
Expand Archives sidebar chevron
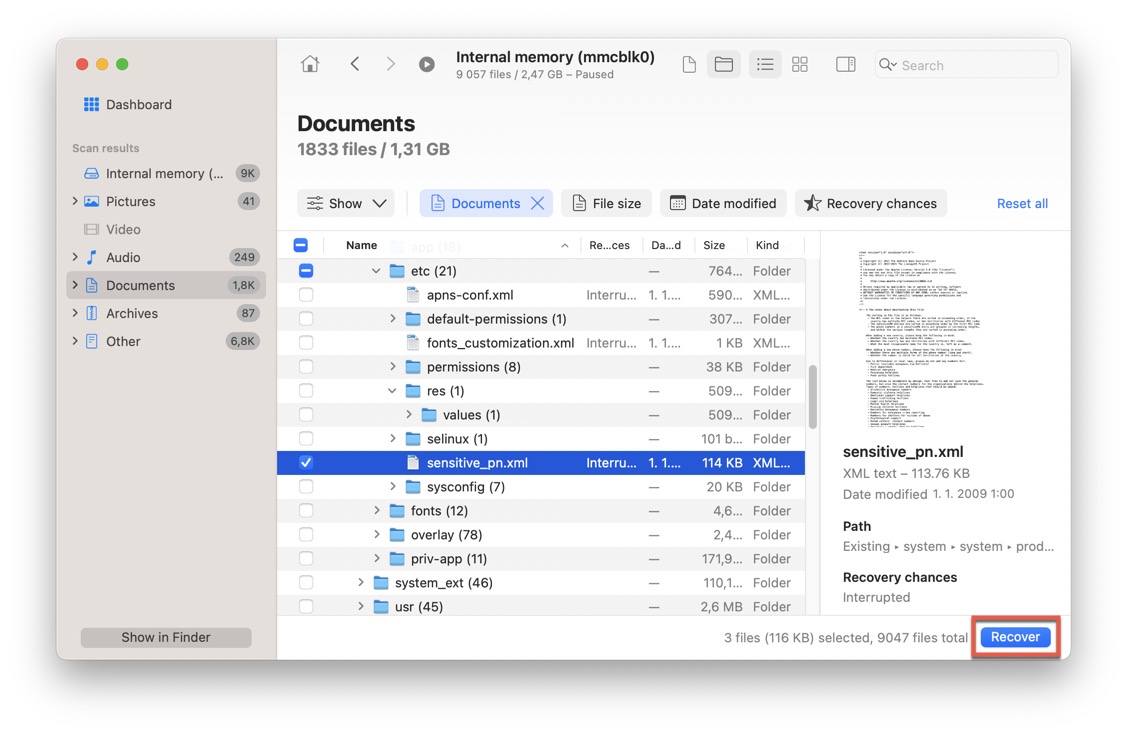[x=75, y=313]
